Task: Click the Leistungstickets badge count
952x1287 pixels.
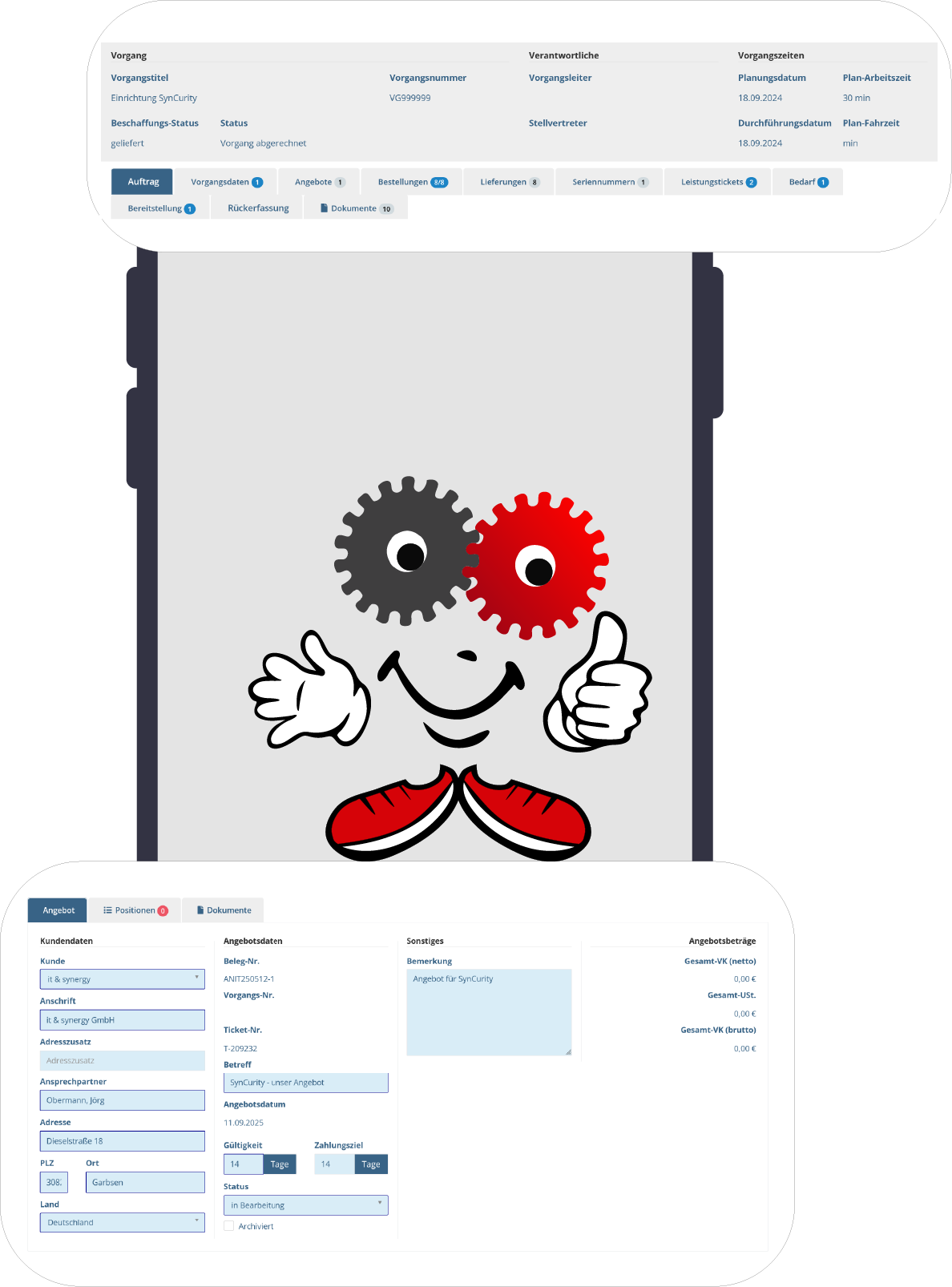Action: [751, 182]
